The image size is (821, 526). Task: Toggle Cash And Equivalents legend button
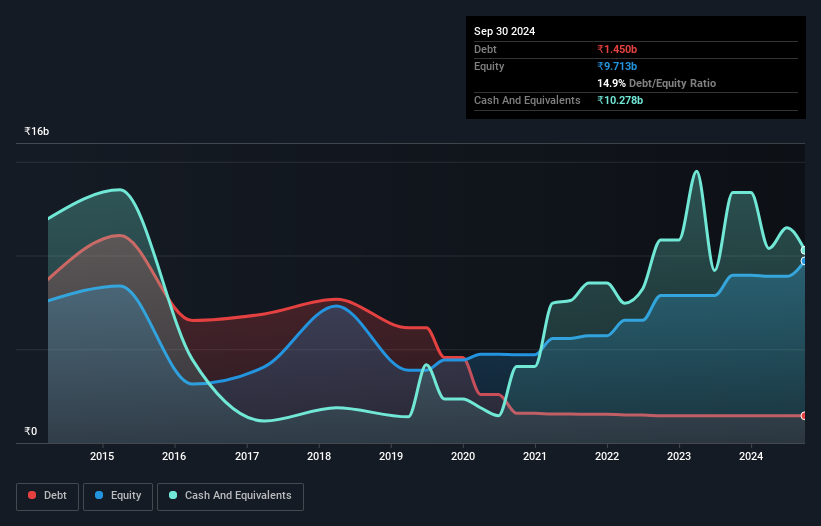click(230, 496)
